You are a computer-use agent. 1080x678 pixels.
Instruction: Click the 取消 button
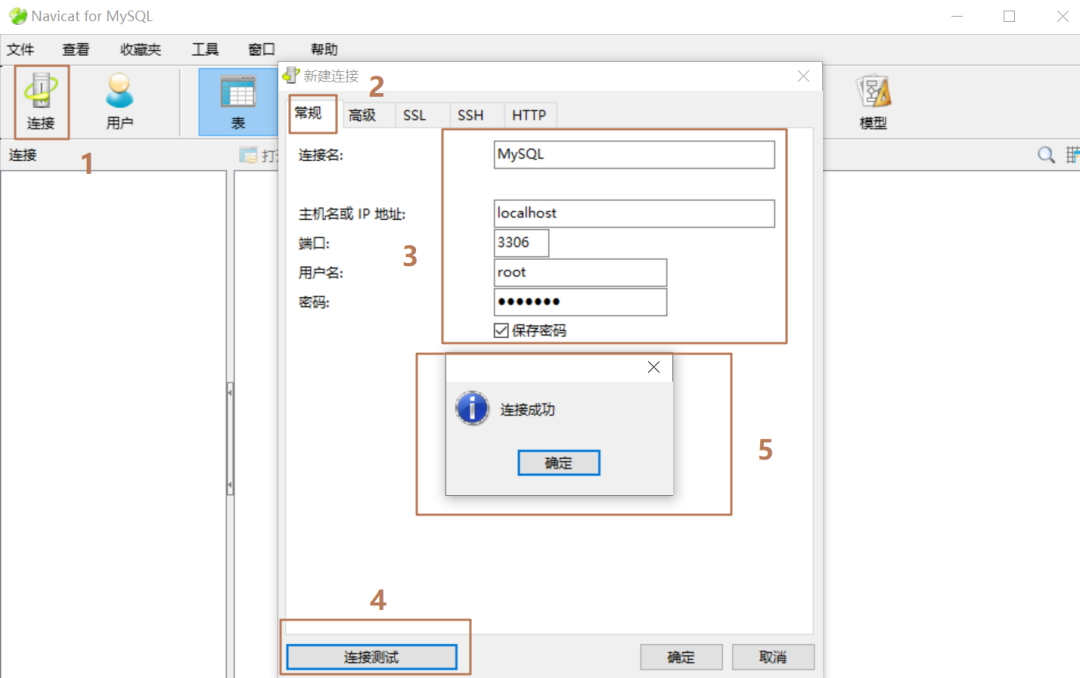(773, 657)
